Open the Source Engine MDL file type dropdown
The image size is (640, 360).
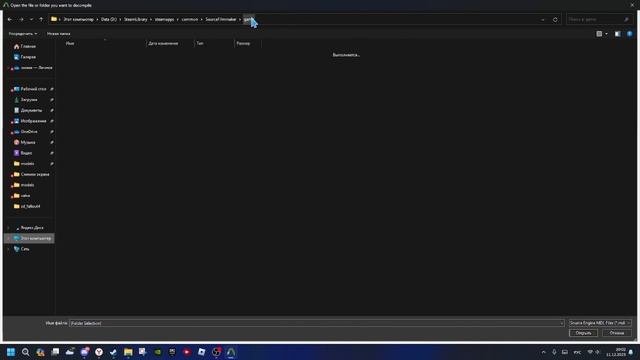(600, 323)
